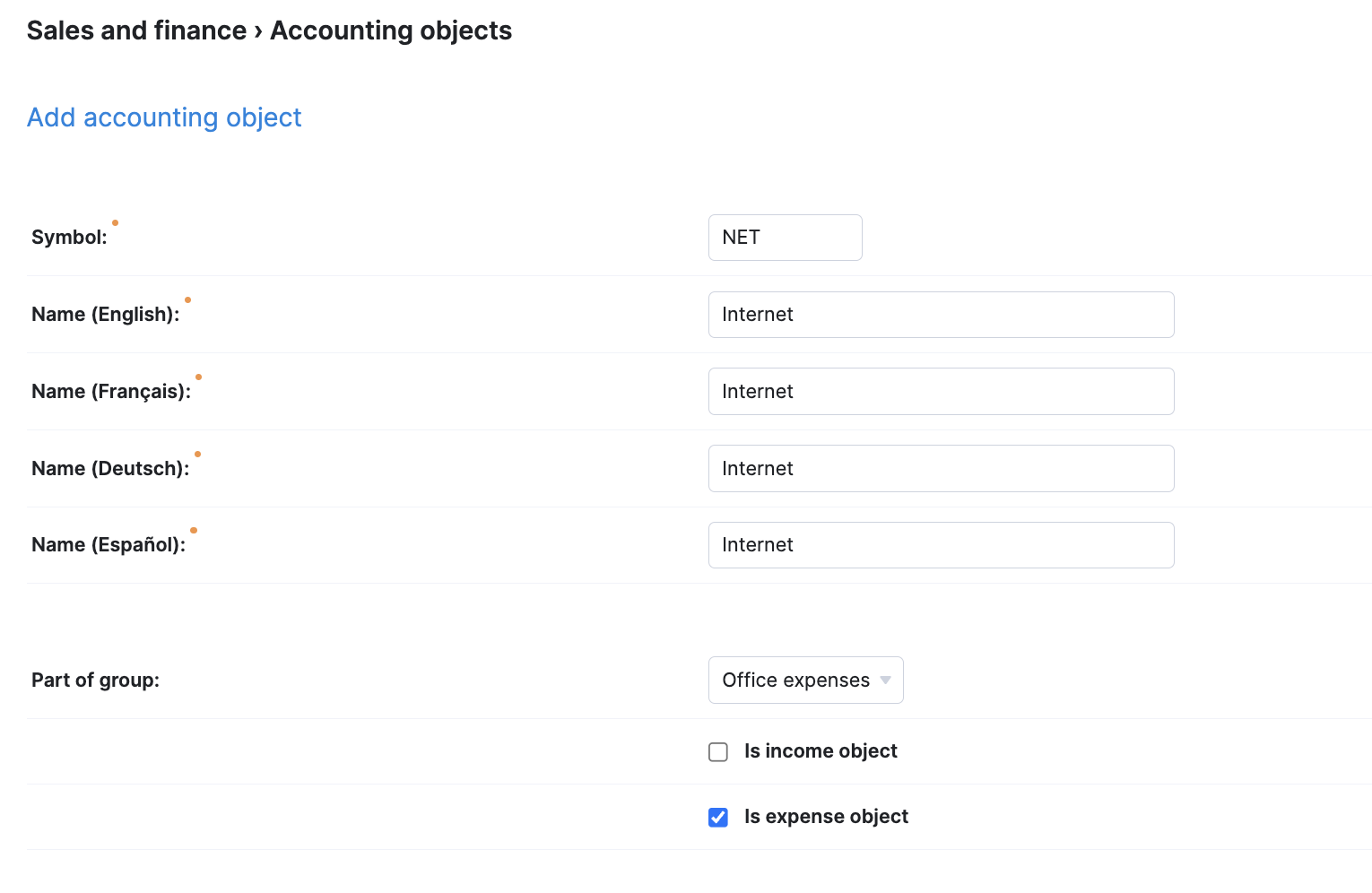Viewport: 1372px width, 893px height.
Task: Enable the Is income object checkbox
Action: (x=718, y=752)
